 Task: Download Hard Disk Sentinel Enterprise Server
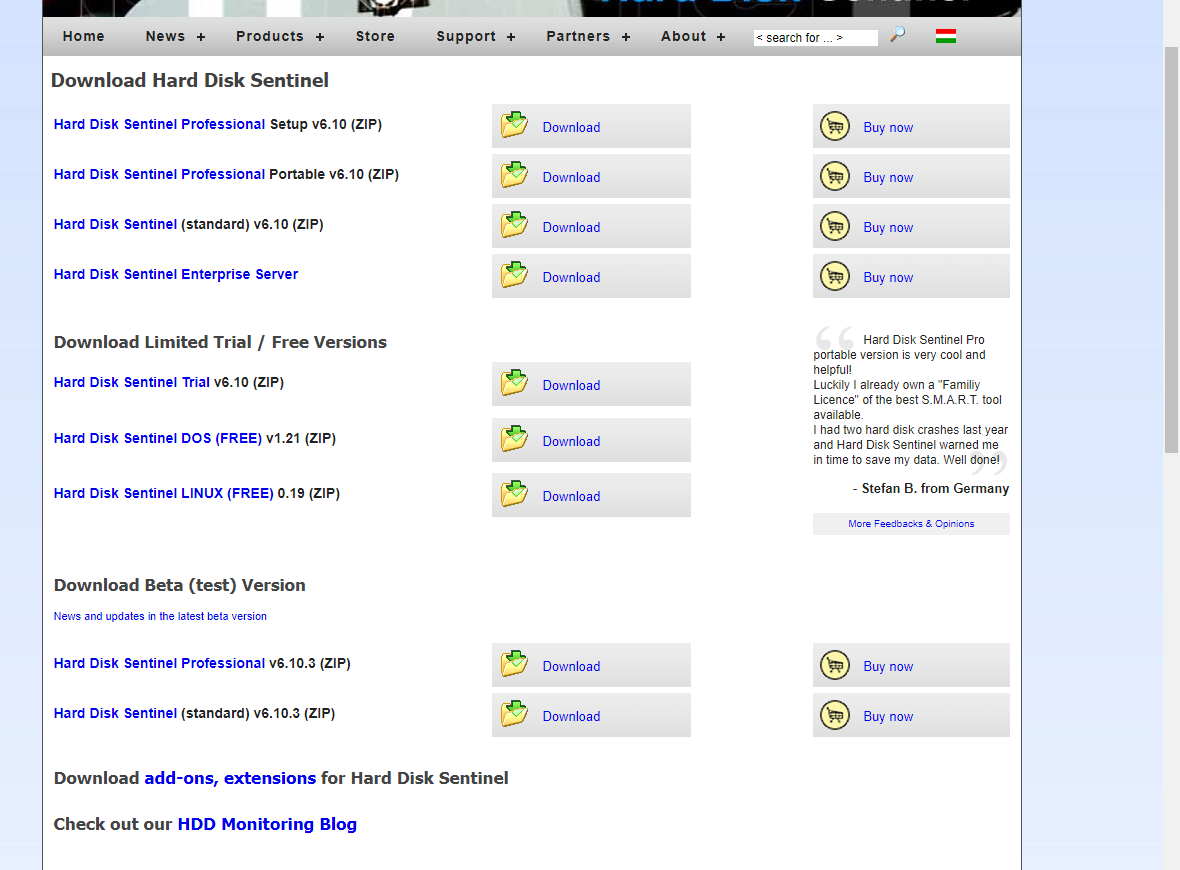click(x=571, y=278)
